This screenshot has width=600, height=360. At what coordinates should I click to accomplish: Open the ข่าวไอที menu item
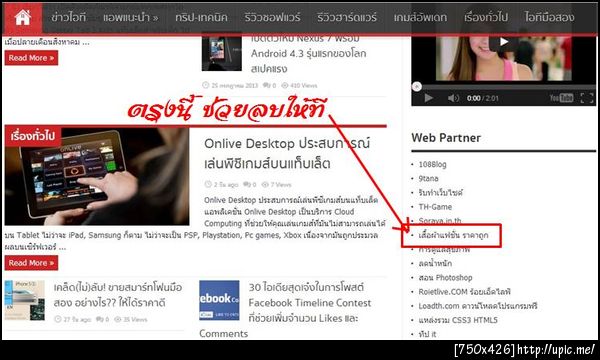(x=68, y=18)
